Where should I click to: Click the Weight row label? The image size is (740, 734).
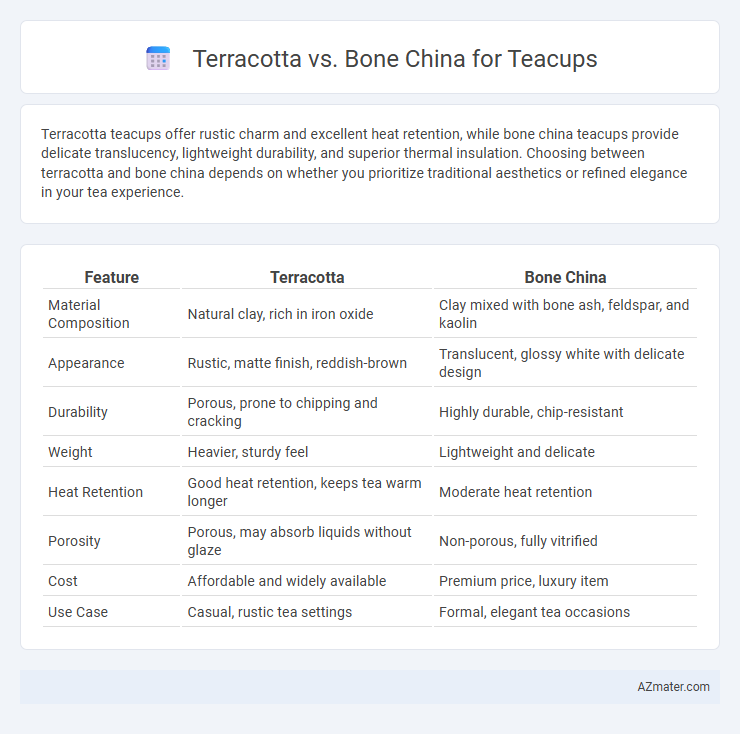[x=70, y=452]
